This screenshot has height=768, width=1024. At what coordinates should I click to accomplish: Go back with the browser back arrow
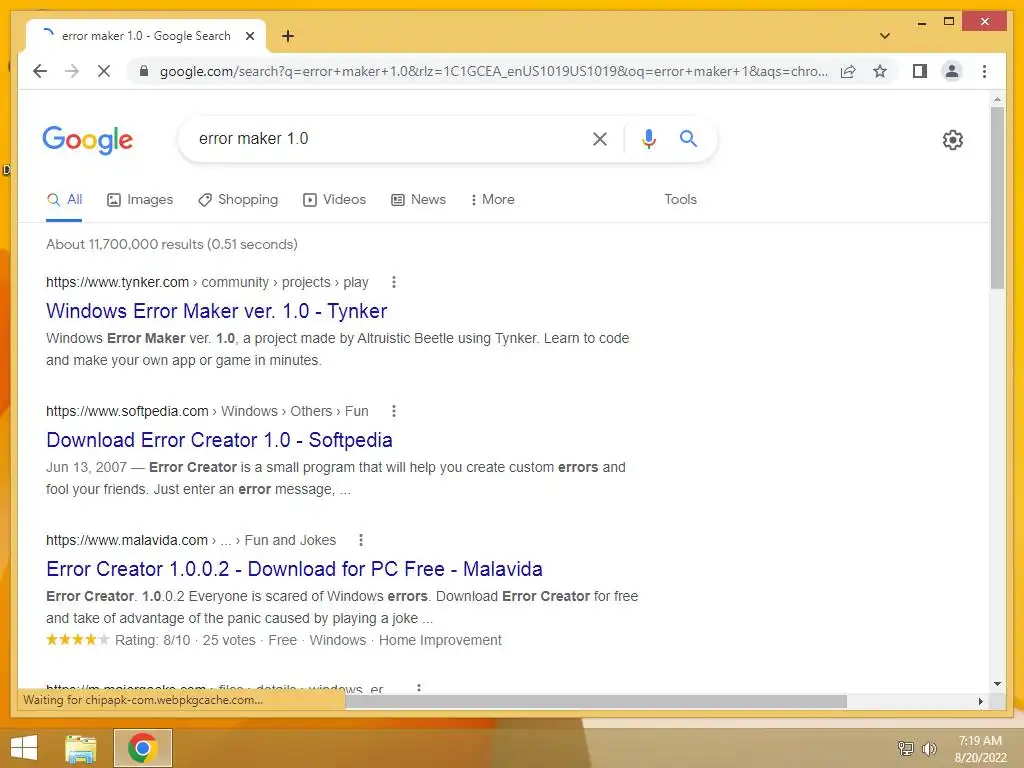tap(40, 71)
